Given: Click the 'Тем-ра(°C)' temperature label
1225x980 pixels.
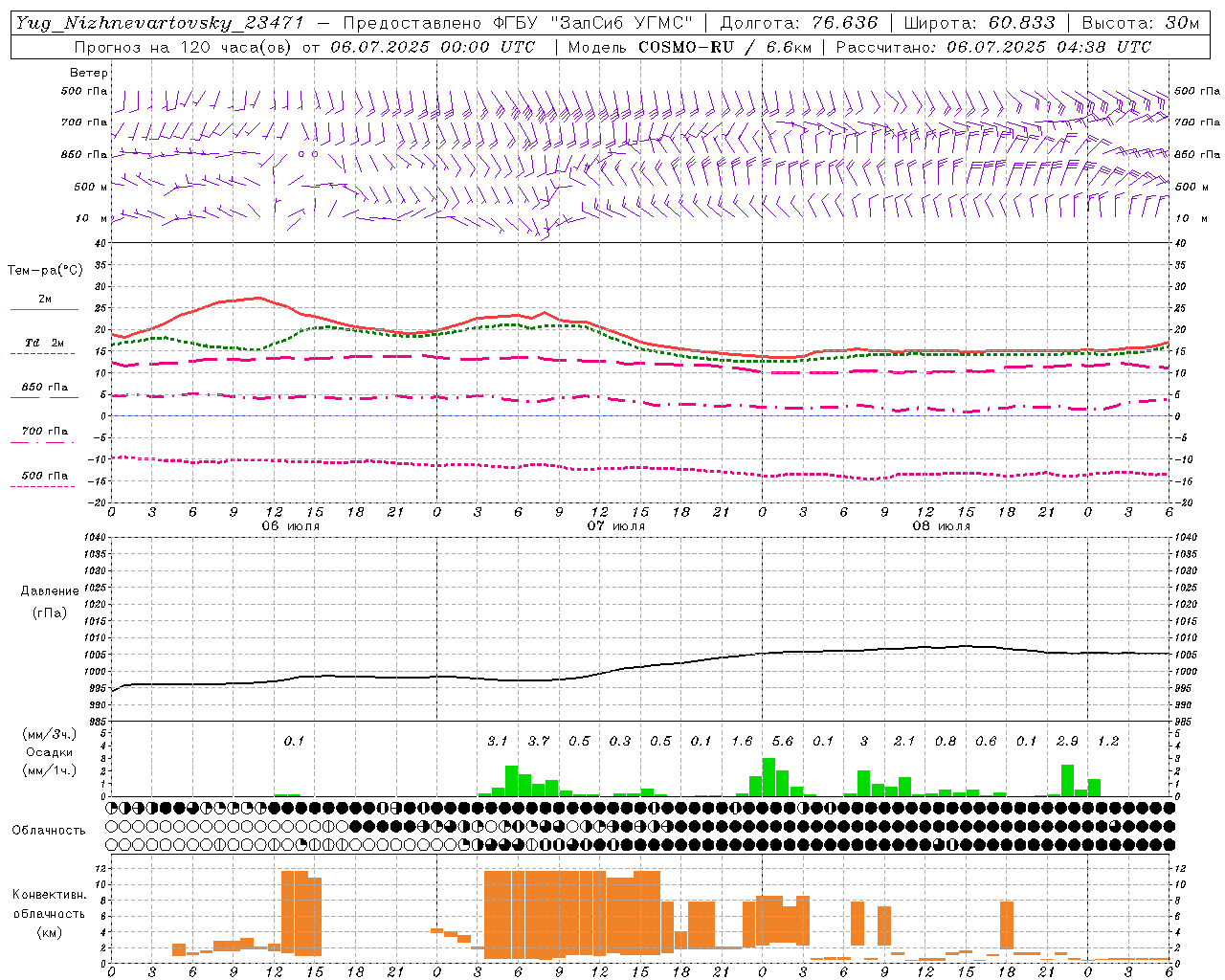Looking at the screenshot, I should [45, 271].
